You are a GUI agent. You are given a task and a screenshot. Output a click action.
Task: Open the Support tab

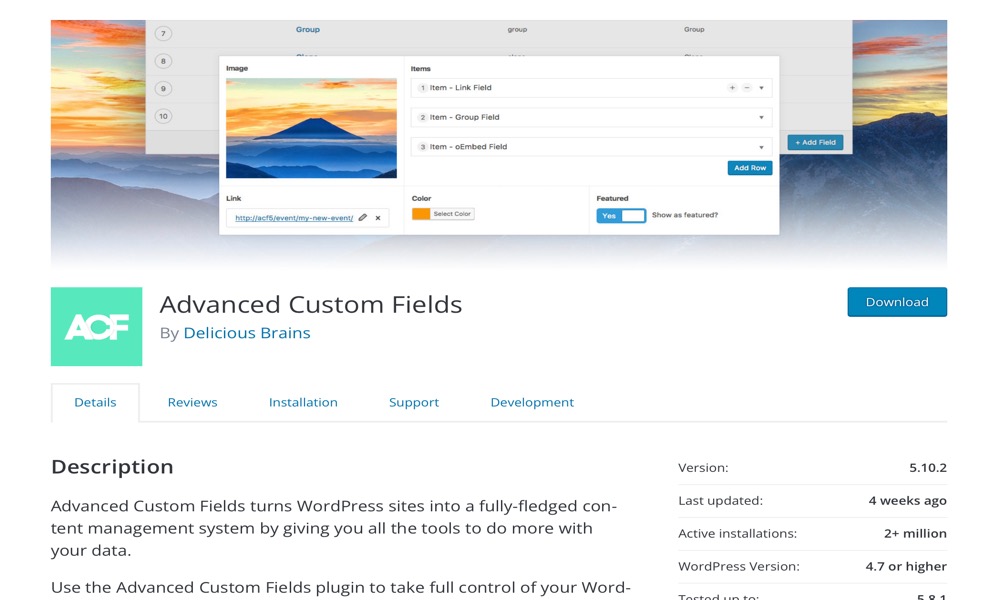pyautogui.click(x=414, y=402)
